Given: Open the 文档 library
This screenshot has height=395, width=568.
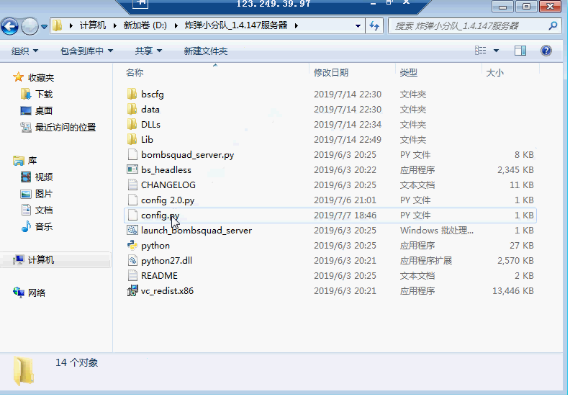Looking at the screenshot, I should click(44, 210).
